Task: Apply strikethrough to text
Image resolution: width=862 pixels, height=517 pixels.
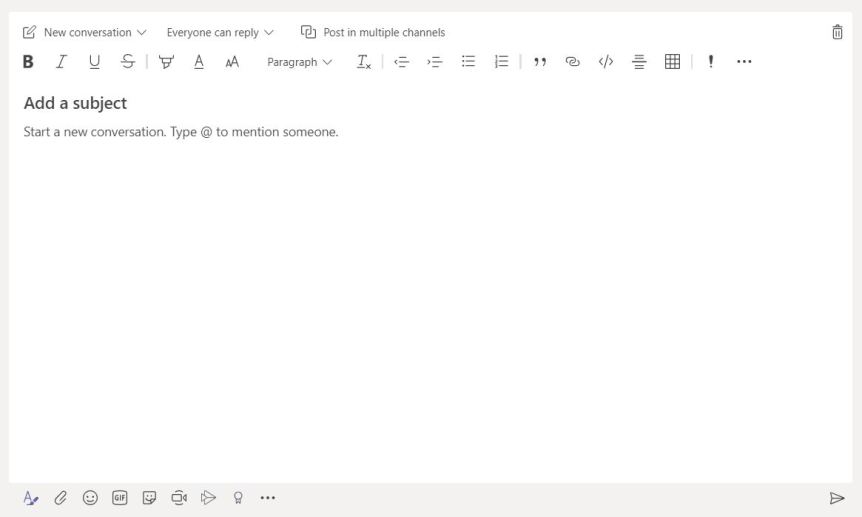Action: 127,62
